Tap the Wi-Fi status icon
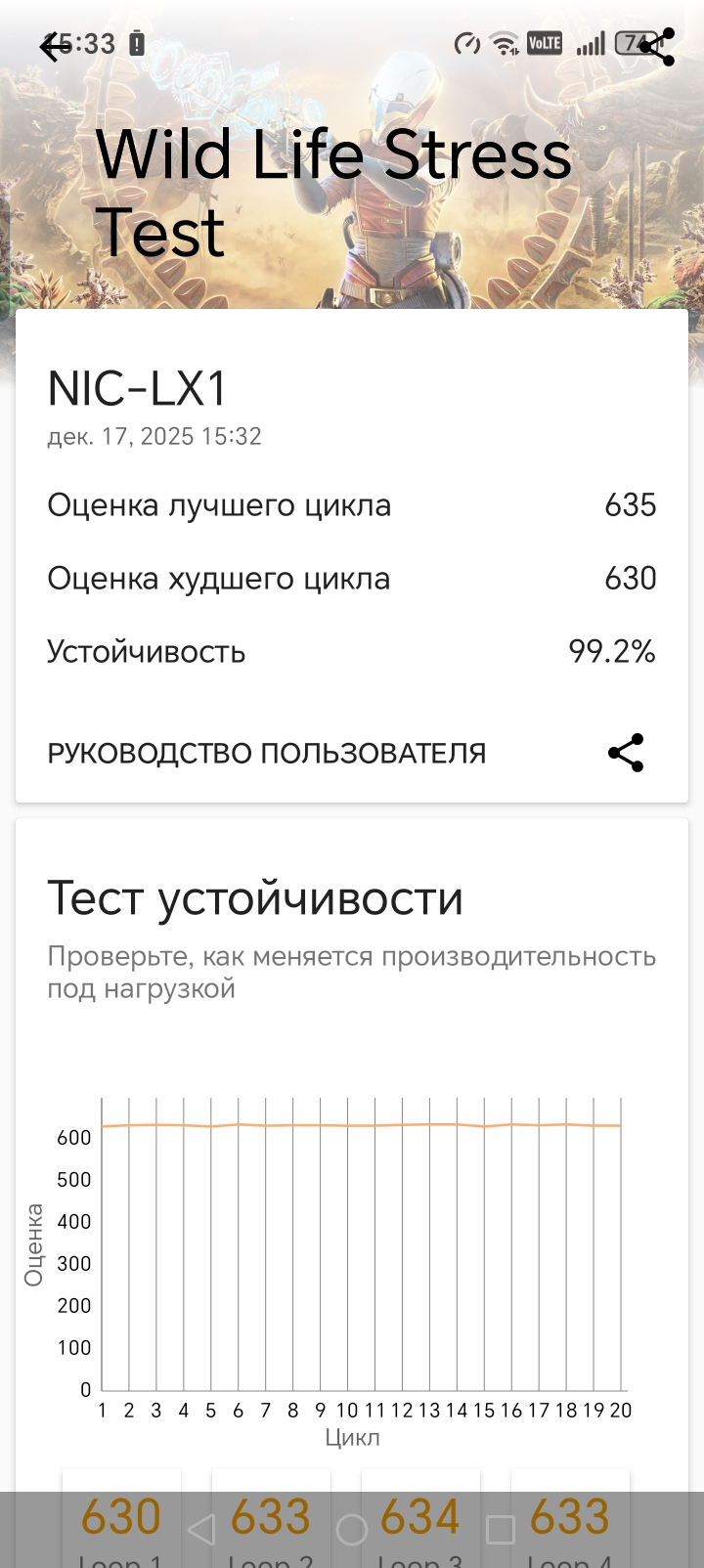This screenshot has width=704, height=1568. [505, 44]
